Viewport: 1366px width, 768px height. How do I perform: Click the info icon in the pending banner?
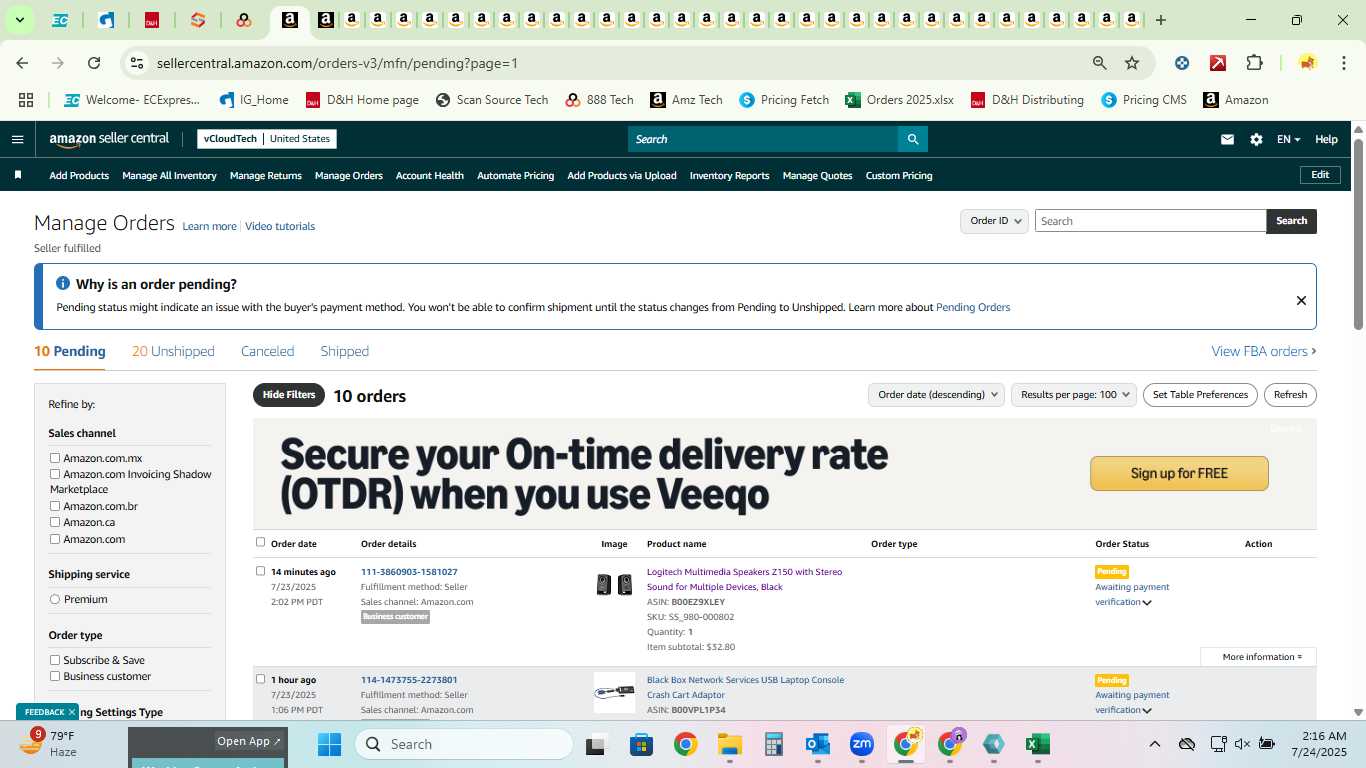coord(63,284)
